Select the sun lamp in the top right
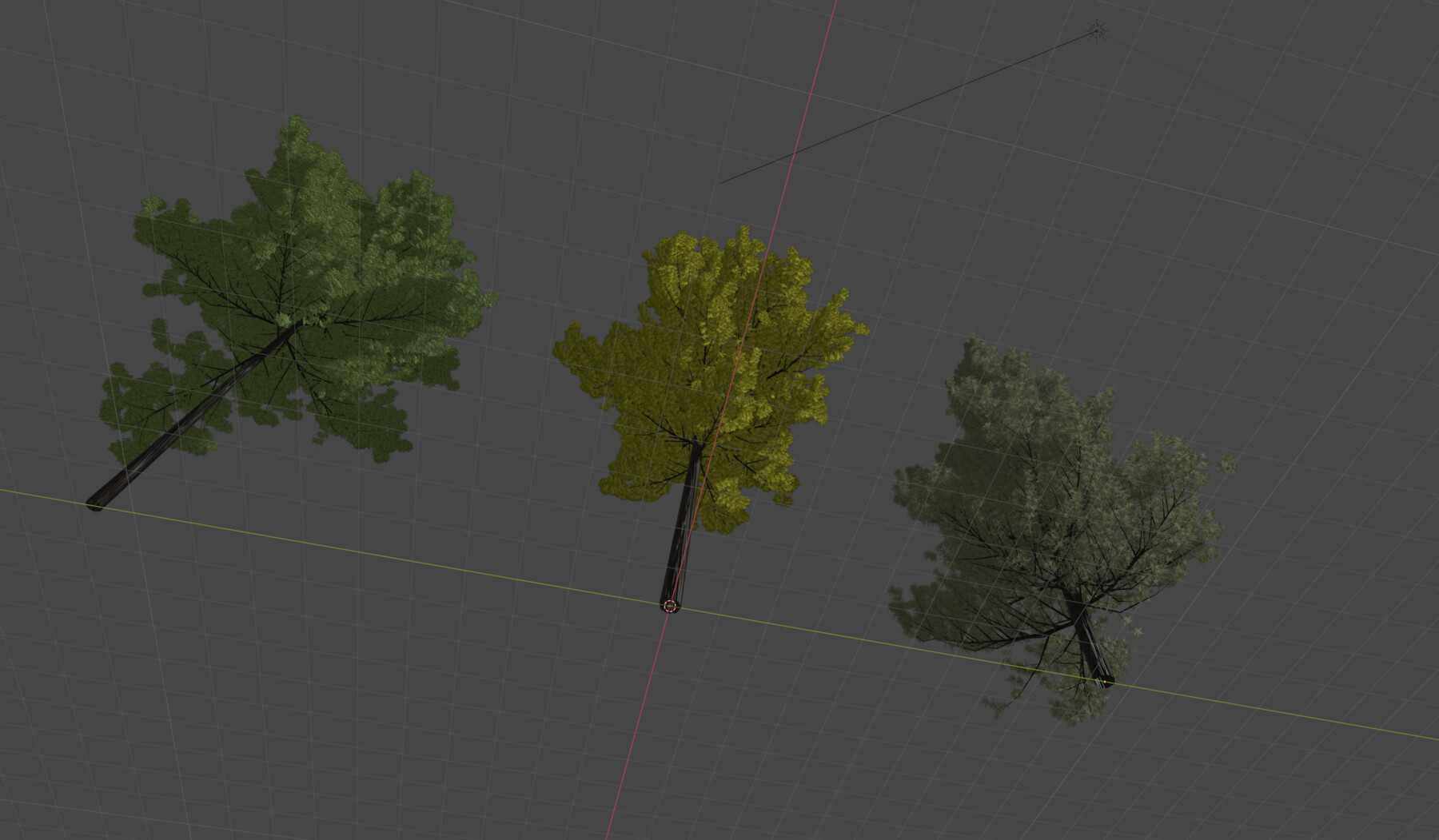 pyautogui.click(x=1097, y=30)
